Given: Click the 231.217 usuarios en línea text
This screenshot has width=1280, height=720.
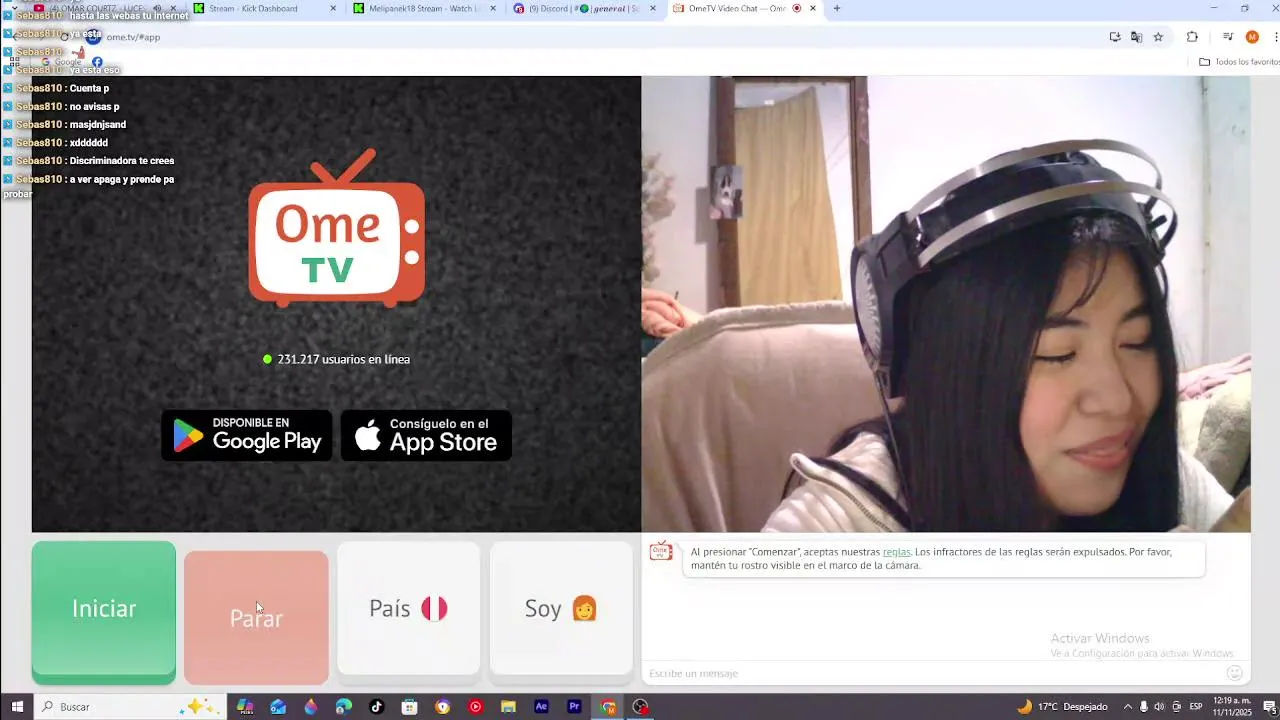Looking at the screenshot, I should click(x=343, y=359).
